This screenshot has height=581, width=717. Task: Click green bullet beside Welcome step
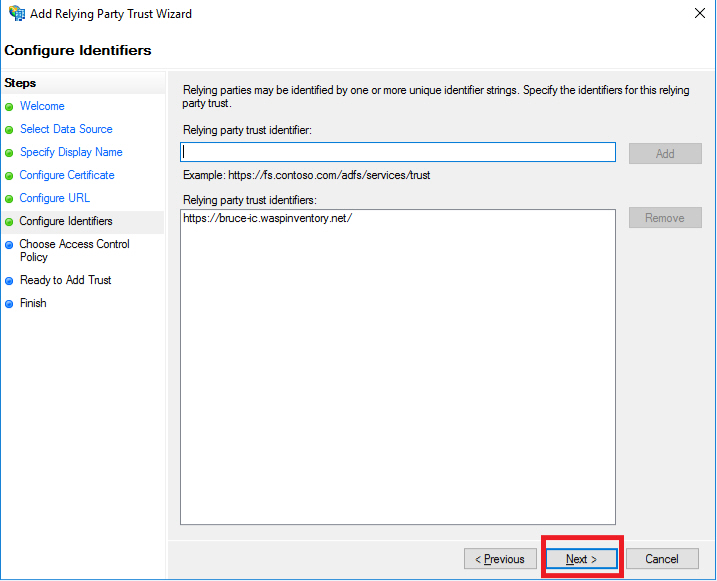pos(10,107)
